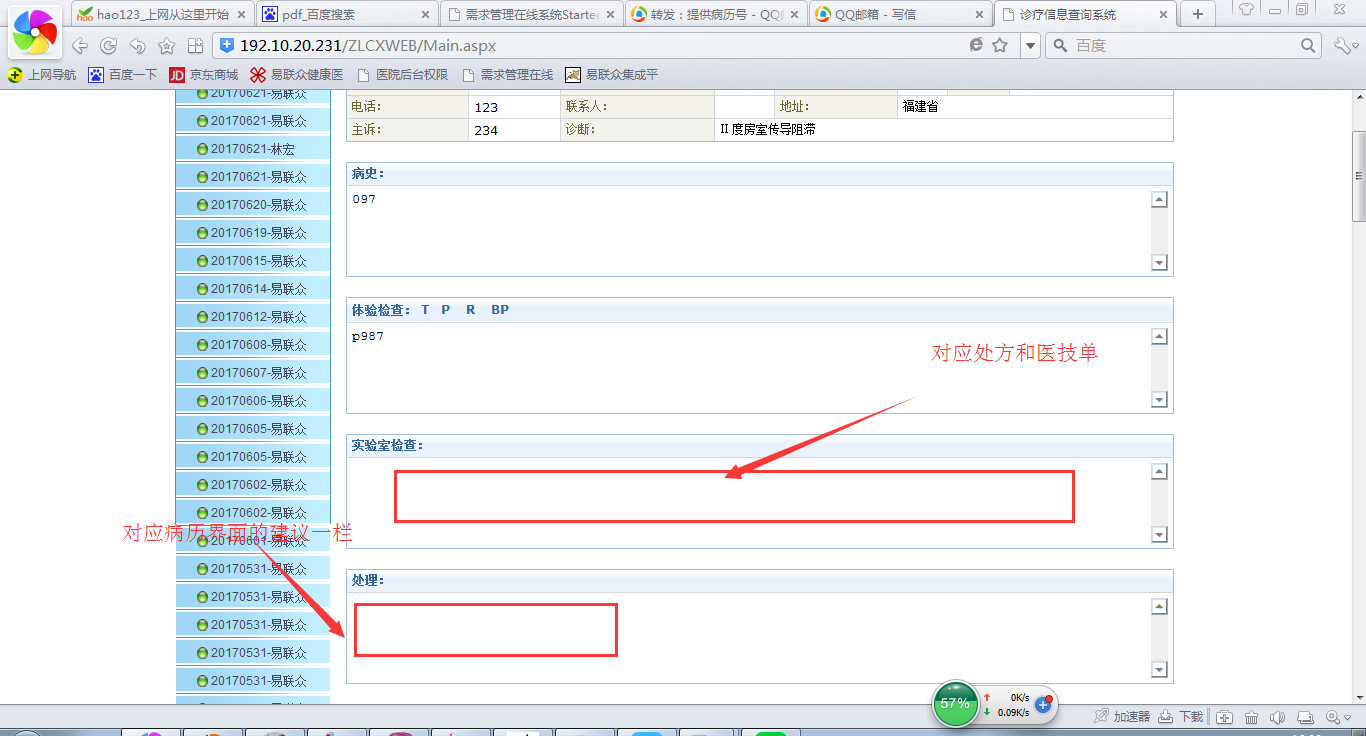Switch to the 需求管理在线系统 tab
The width and height of the screenshot is (1366, 736).
click(x=532, y=15)
